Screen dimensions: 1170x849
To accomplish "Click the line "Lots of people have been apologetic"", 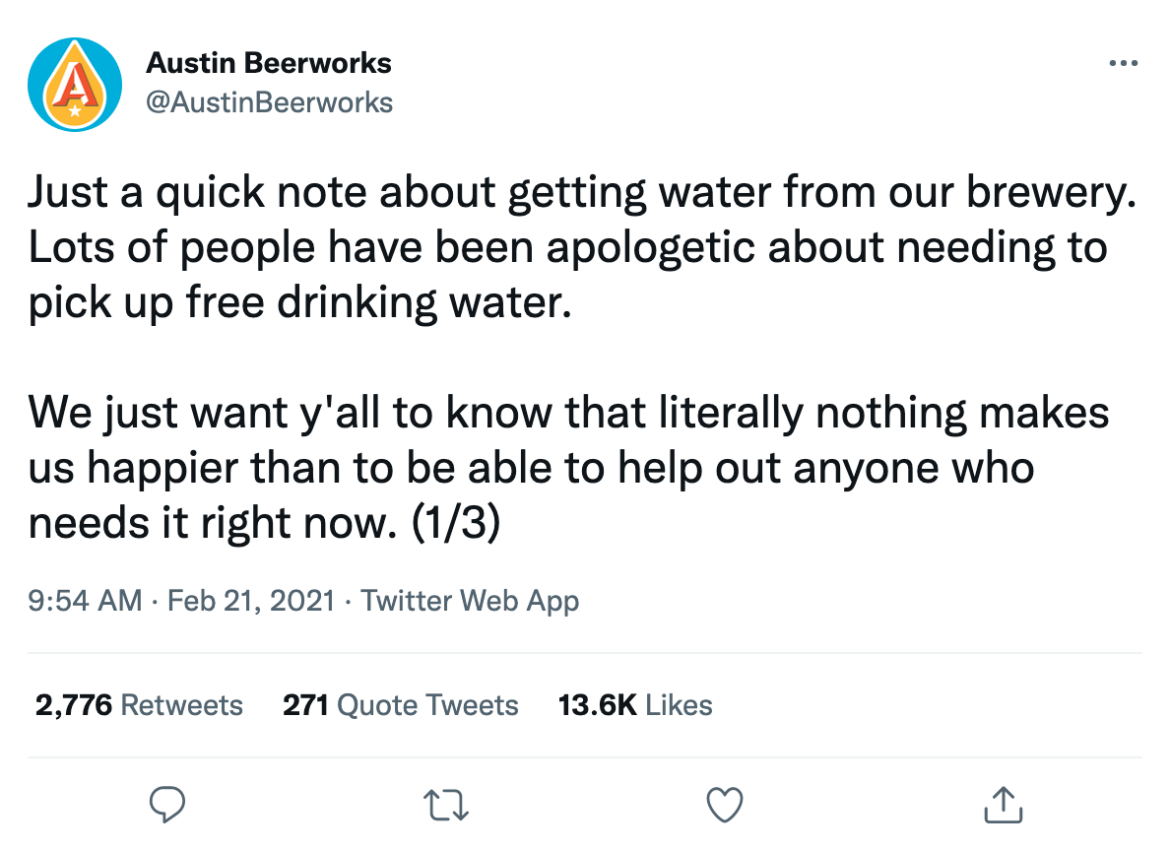I will click(567, 247).
